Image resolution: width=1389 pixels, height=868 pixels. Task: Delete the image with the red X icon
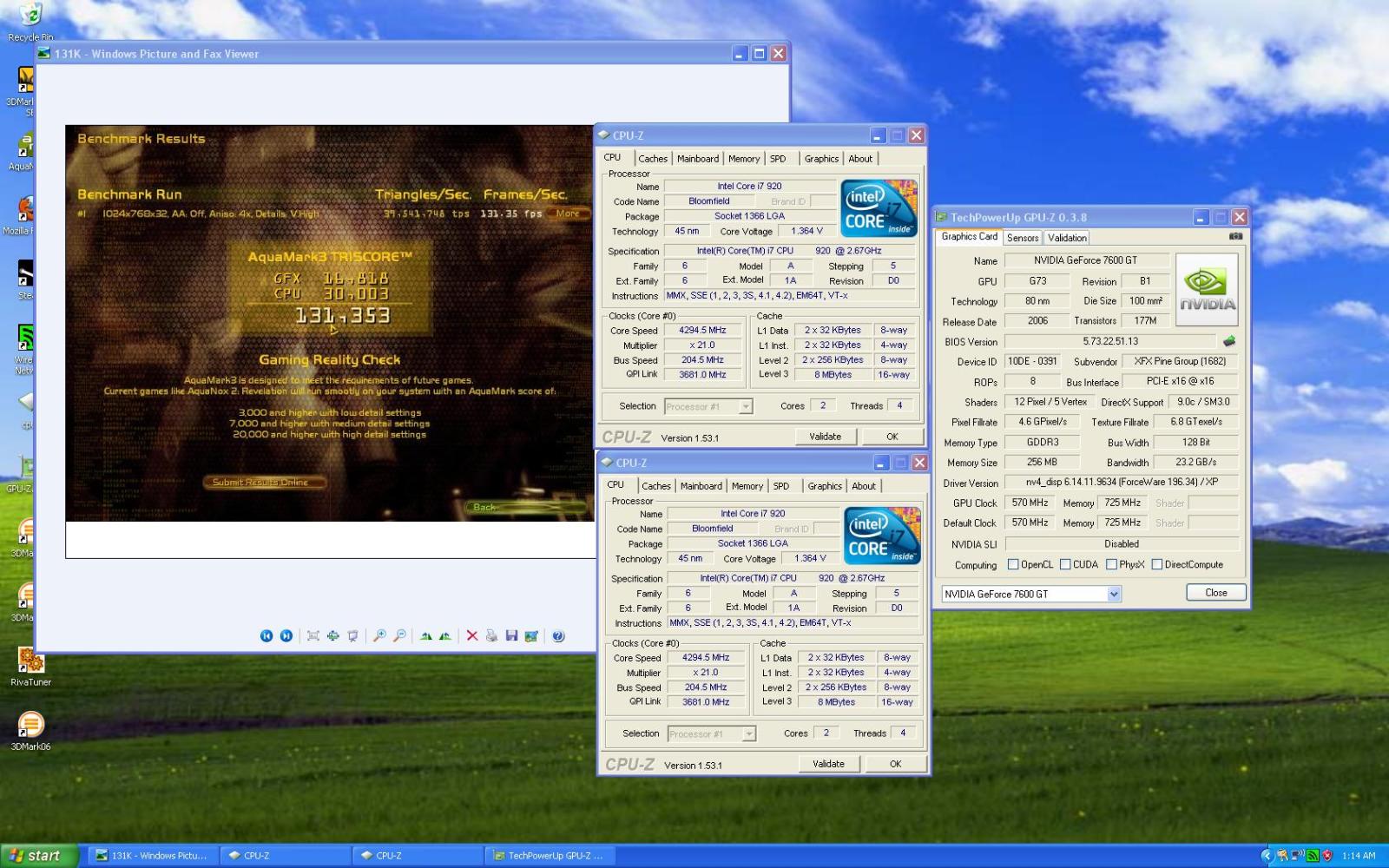tap(472, 636)
